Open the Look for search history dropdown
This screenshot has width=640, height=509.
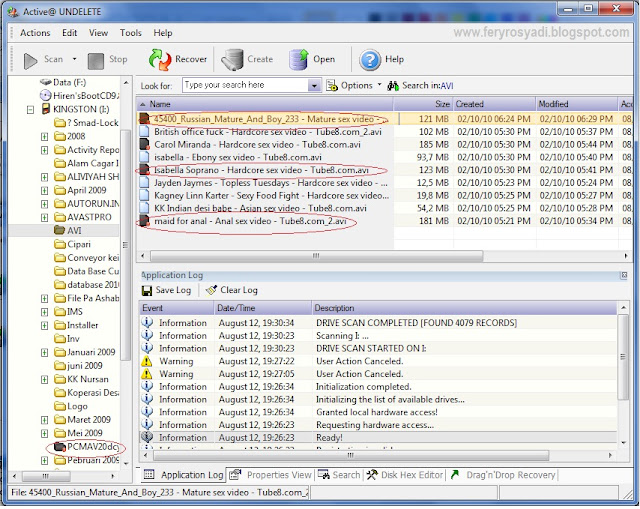coord(314,86)
